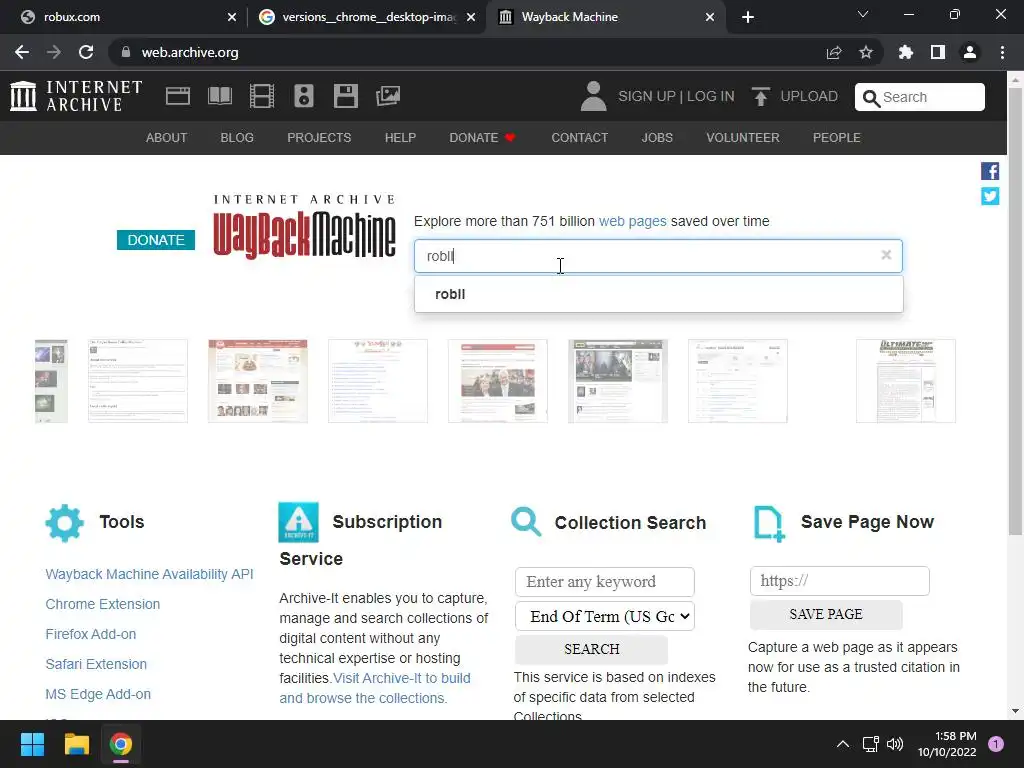
Task: Click the SIGN UP | LOG IN link
Action: pos(676,96)
